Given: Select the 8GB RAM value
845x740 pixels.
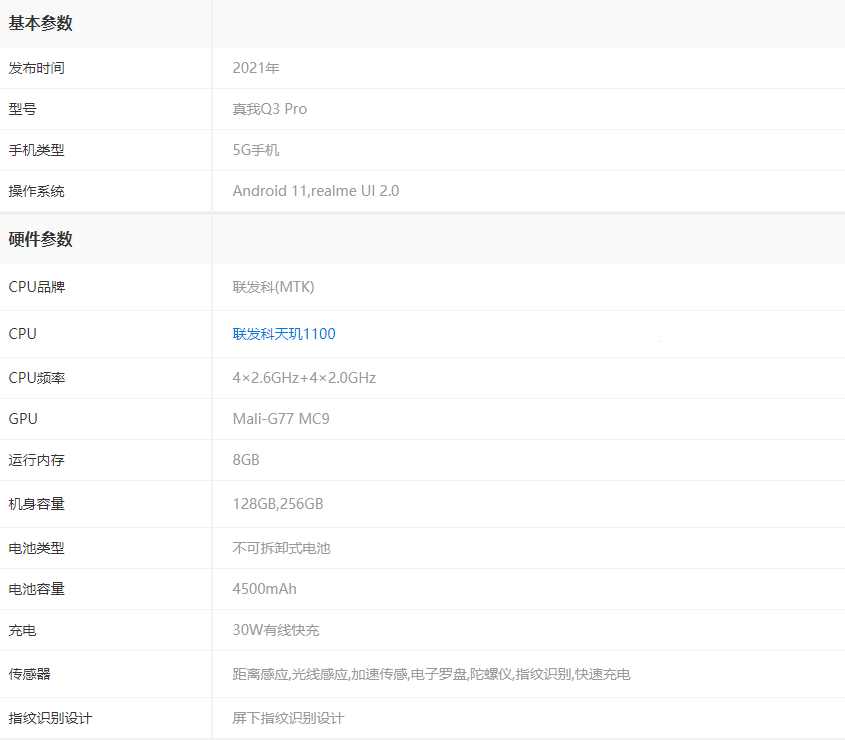Looking at the screenshot, I should click(246, 460).
